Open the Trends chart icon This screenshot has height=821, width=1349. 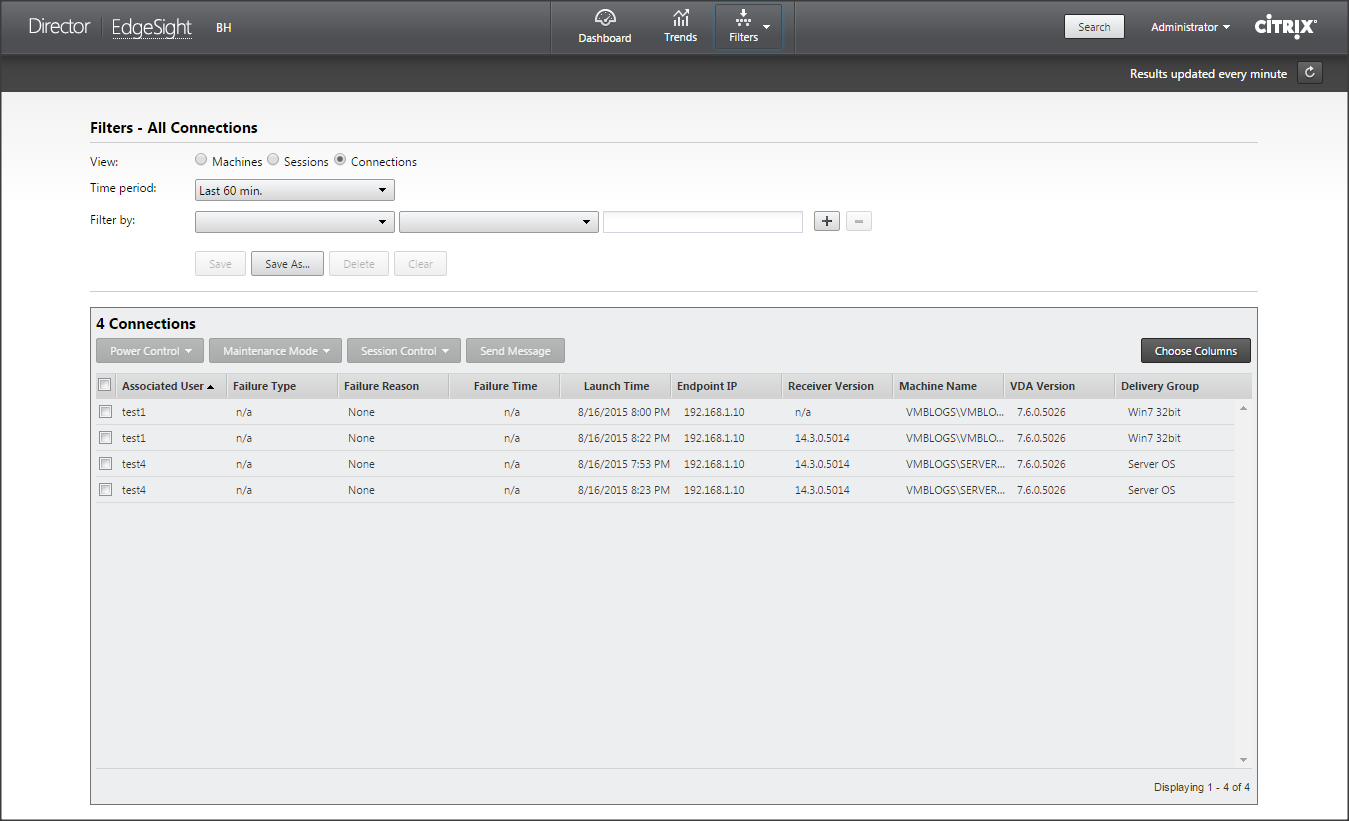coord(681,18)
